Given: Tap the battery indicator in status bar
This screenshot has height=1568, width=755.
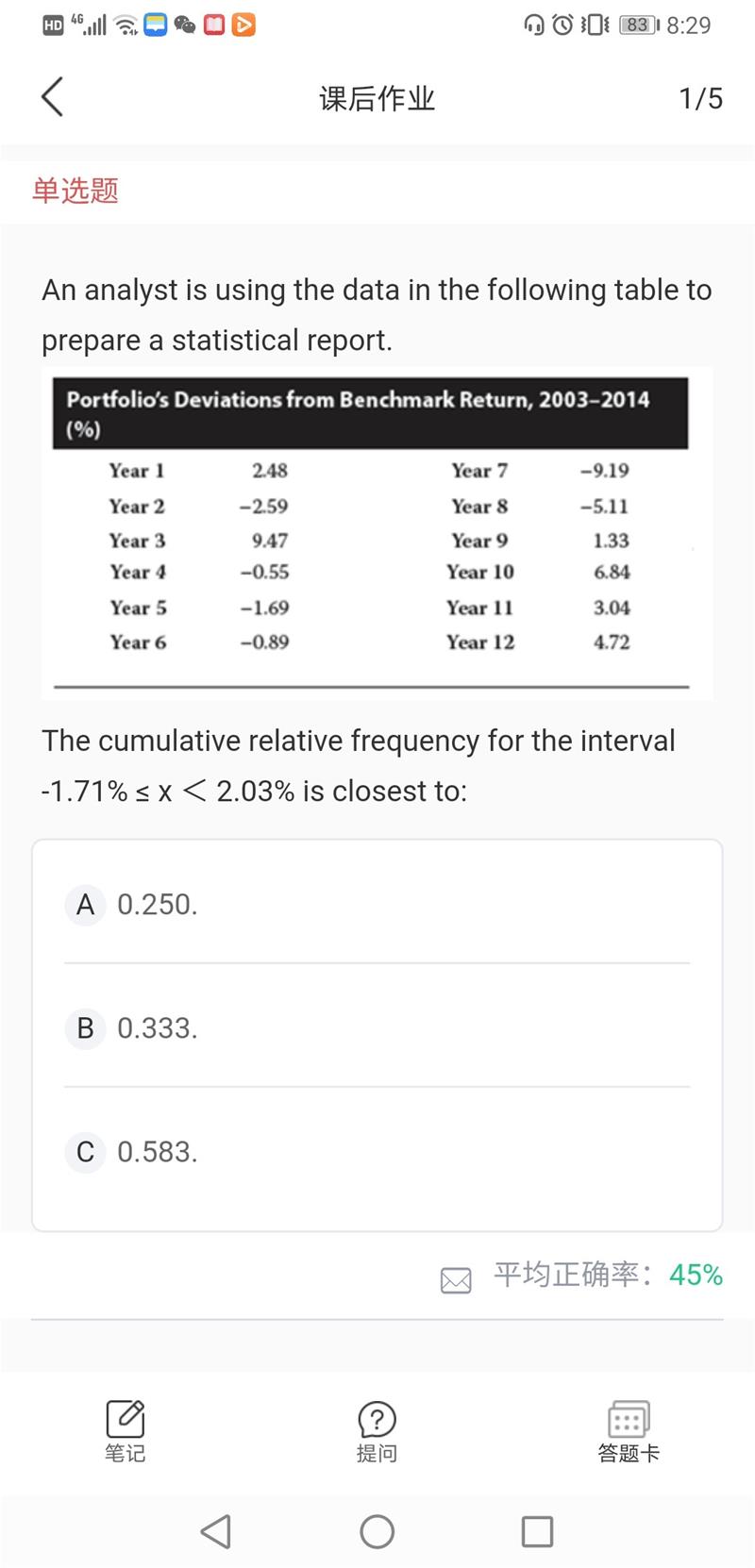Looking at the screenshot, I should point(639,25).
